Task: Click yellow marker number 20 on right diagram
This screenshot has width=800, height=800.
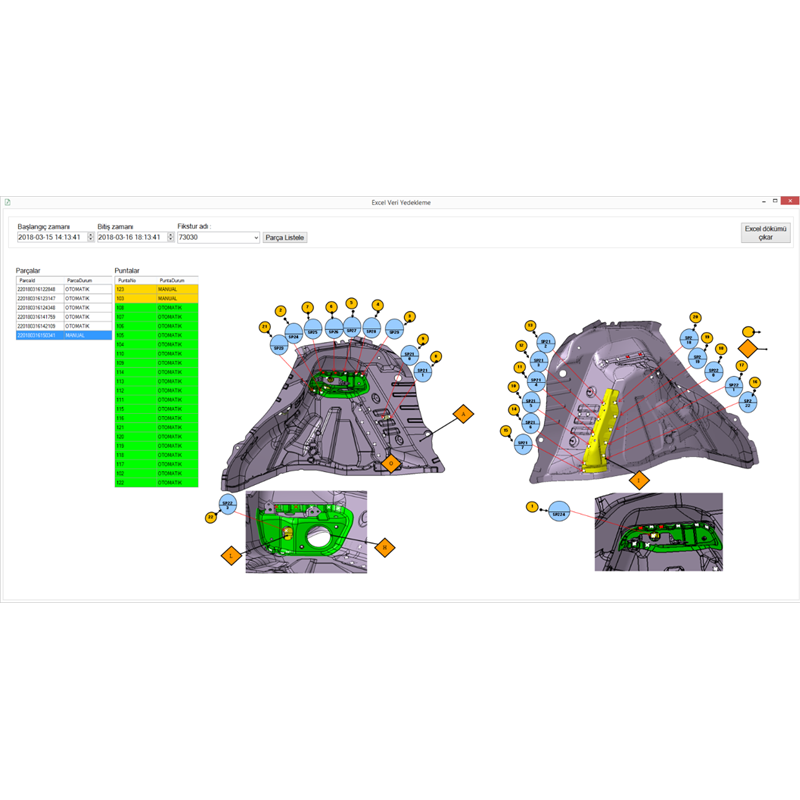Action: point(695,317)
